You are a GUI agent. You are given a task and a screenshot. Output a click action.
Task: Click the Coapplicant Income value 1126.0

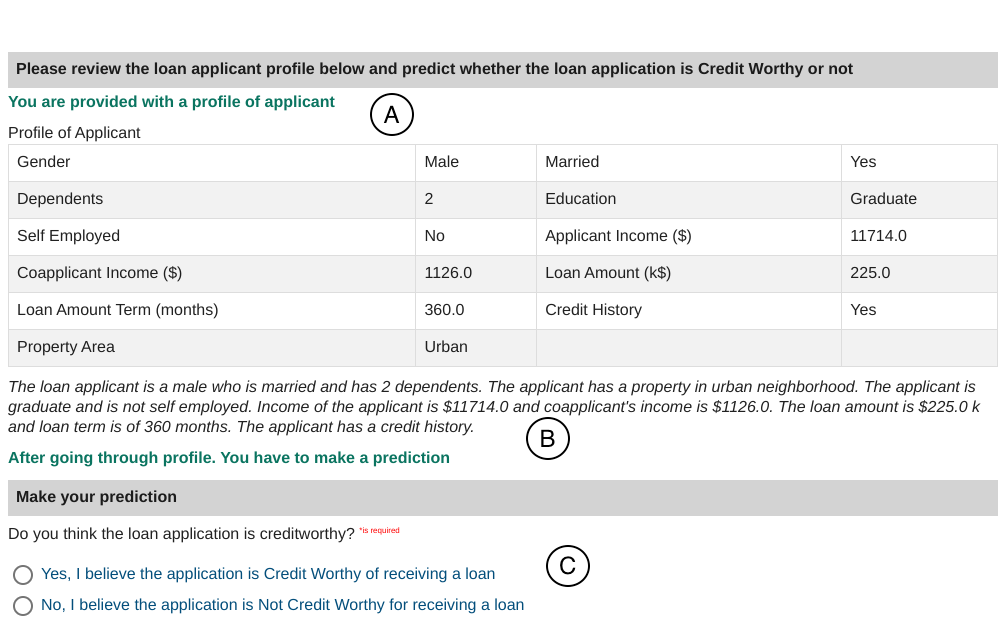[x=448, y=273]
